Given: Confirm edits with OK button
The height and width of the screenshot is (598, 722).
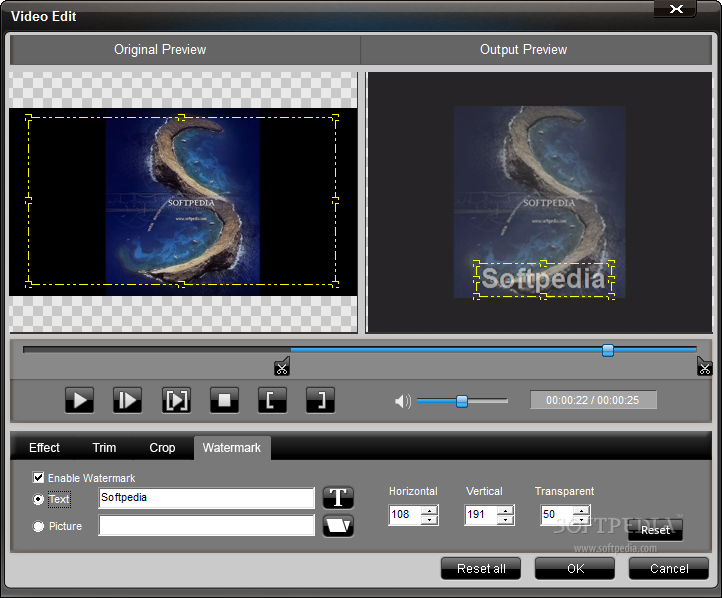Looking at the screenshot, I should pos(575,569).
